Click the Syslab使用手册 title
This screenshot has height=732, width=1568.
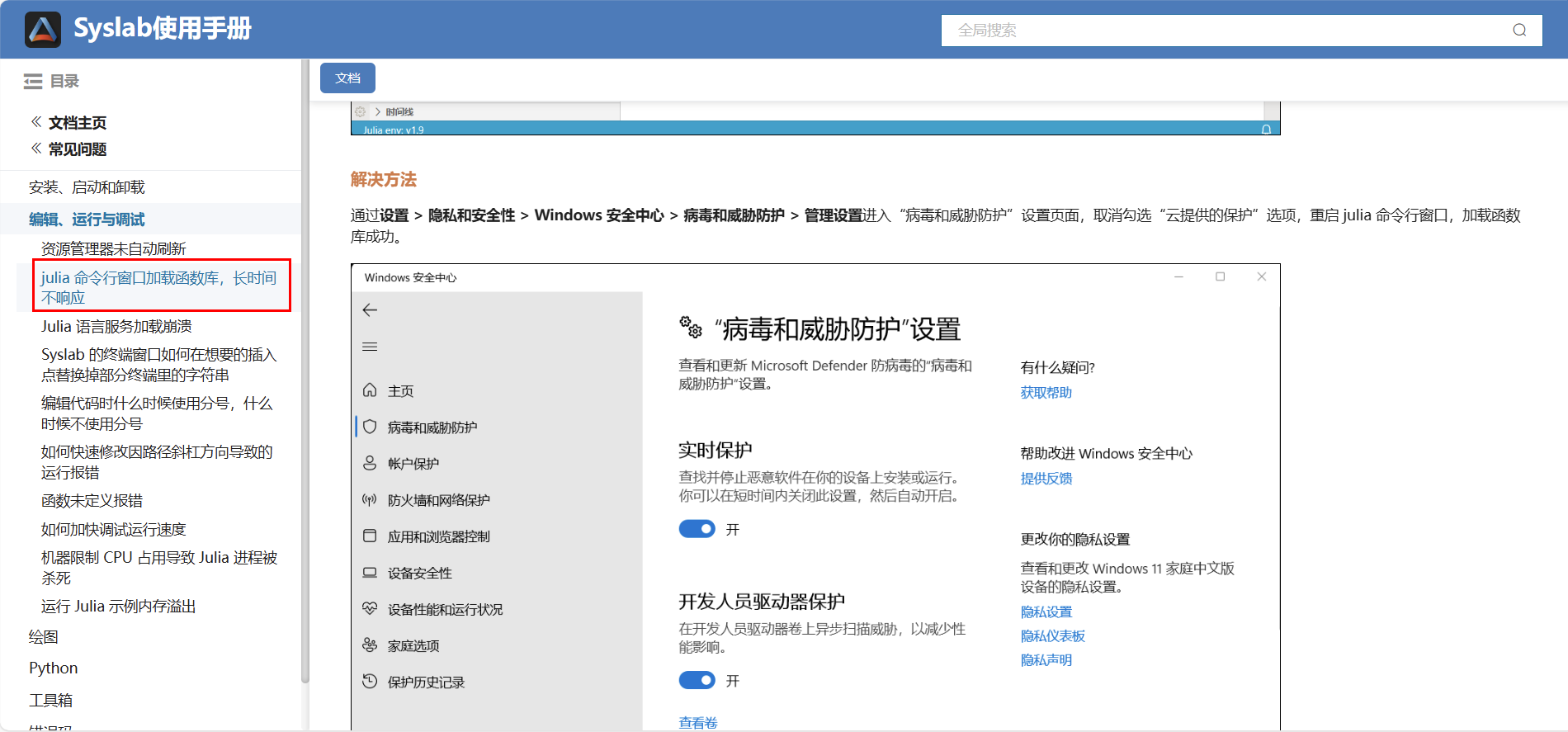163,29
